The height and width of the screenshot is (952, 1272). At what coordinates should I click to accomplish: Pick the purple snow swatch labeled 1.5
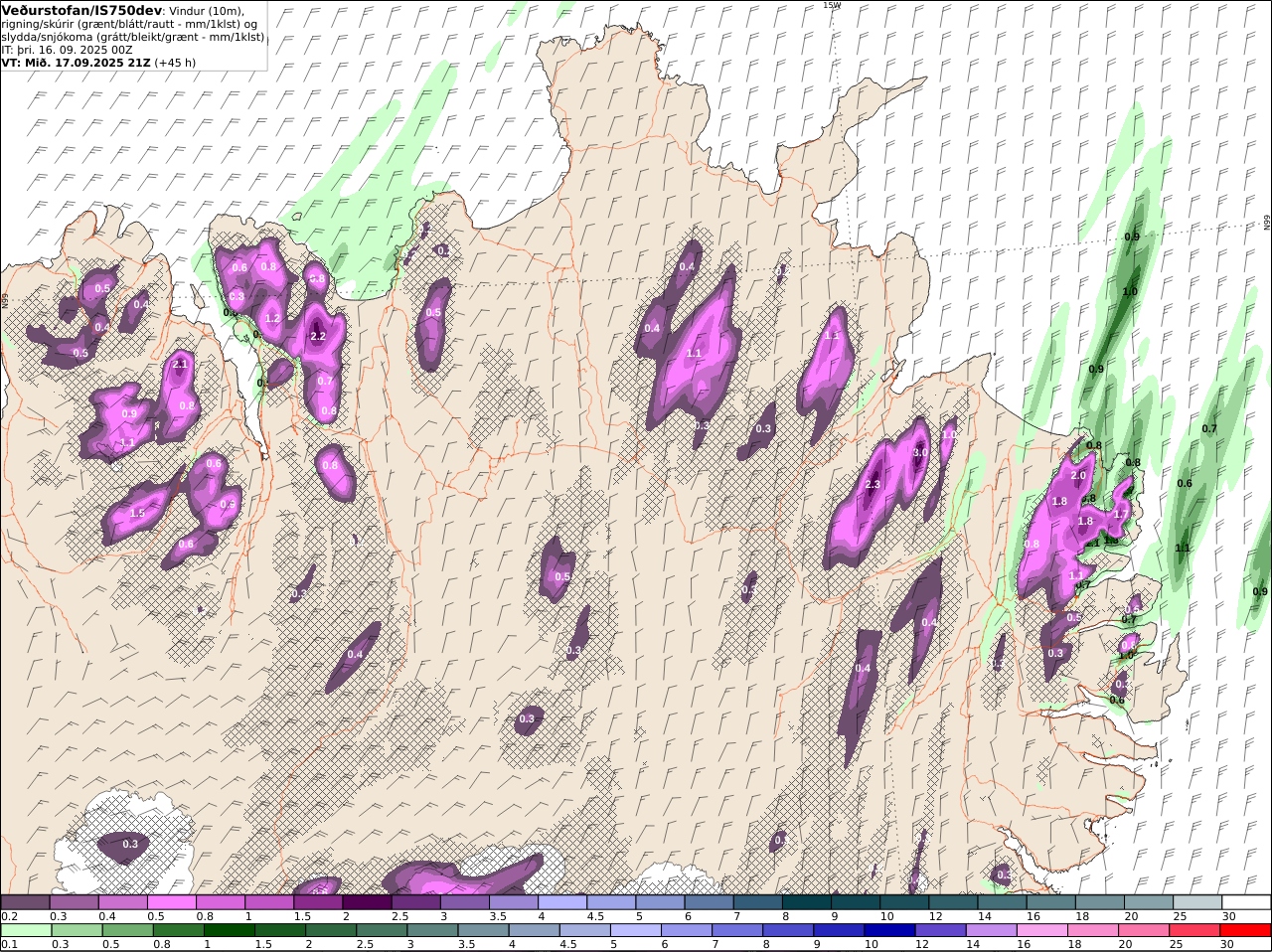pos(318,902)
